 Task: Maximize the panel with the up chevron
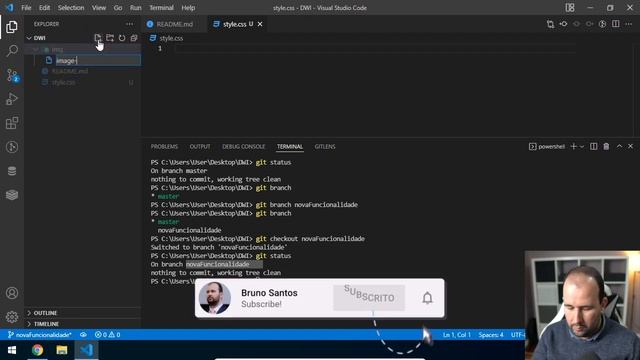point(619,146)
